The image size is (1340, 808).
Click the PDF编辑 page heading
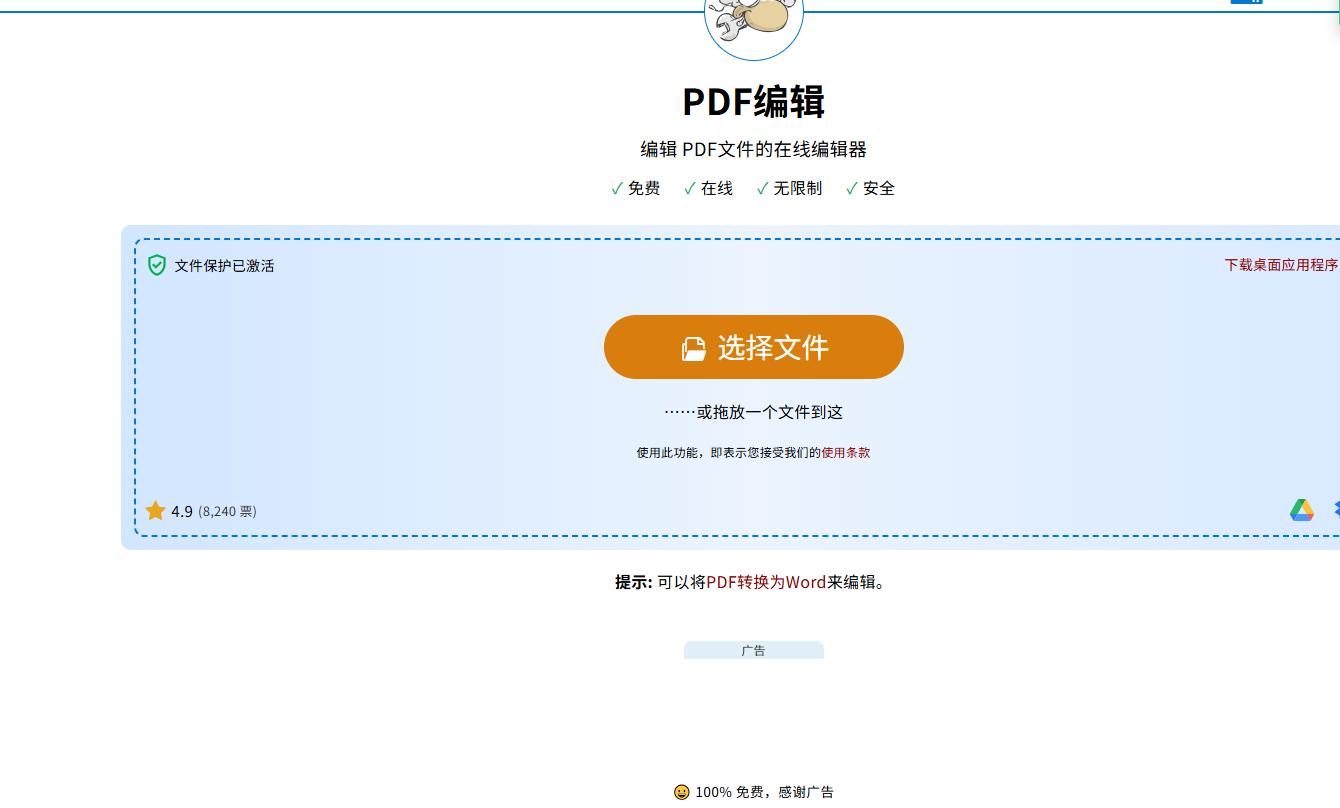(x=754, y=101)
